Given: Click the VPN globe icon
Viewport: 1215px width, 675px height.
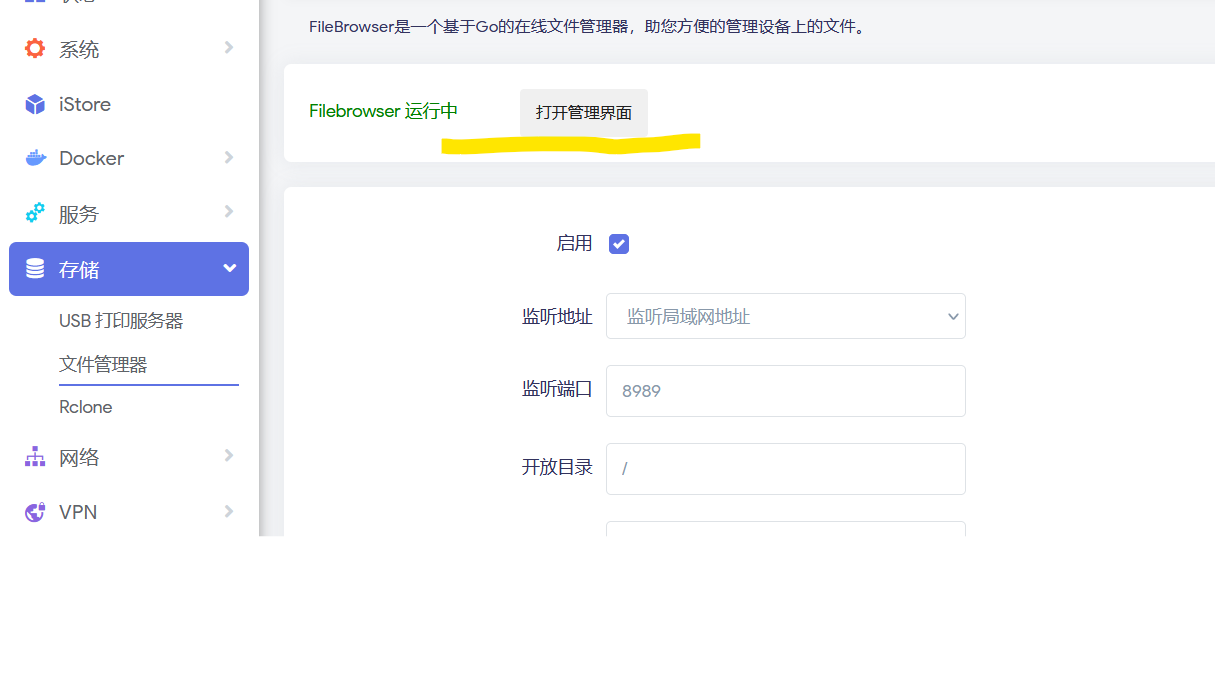Looking at the screenshot, I should [x=35, y=512].
